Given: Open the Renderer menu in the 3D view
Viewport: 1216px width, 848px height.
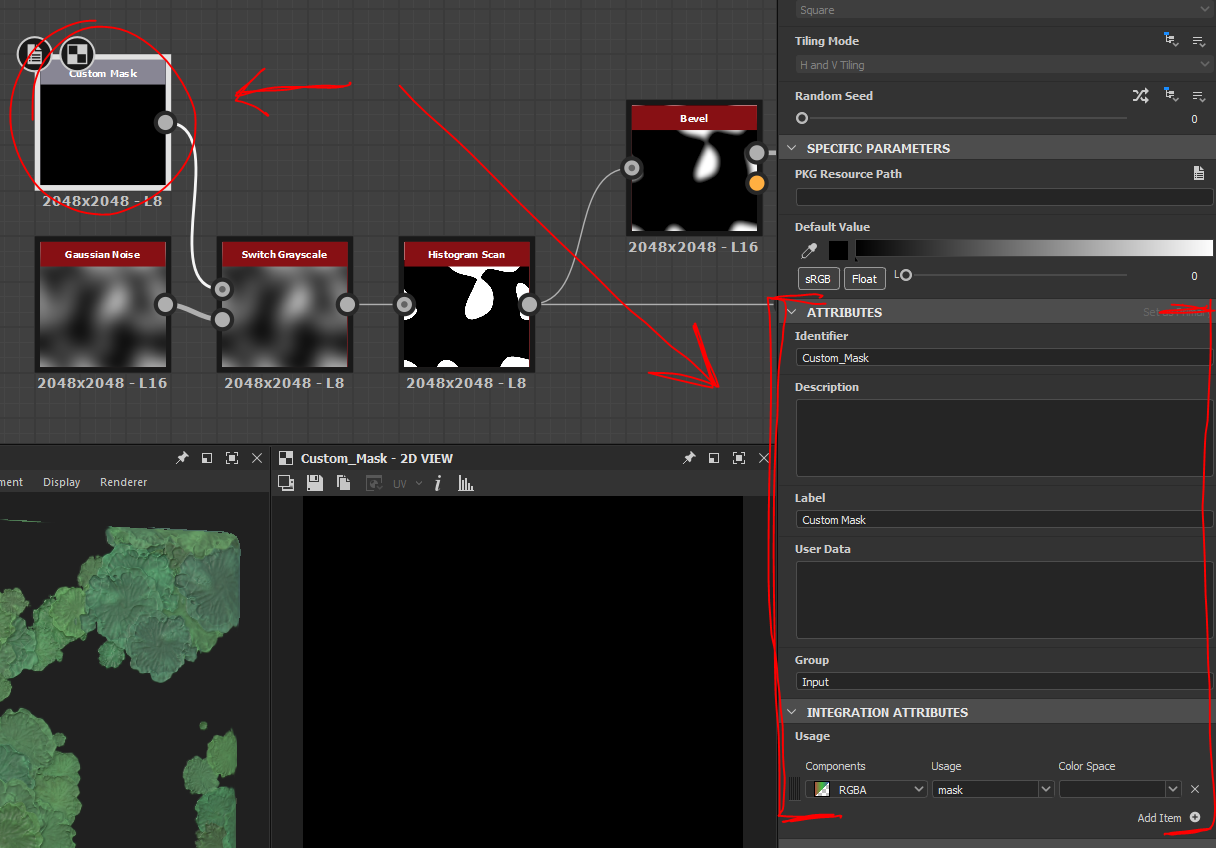Looking at the screenshot, I should (x=123, y=481).
